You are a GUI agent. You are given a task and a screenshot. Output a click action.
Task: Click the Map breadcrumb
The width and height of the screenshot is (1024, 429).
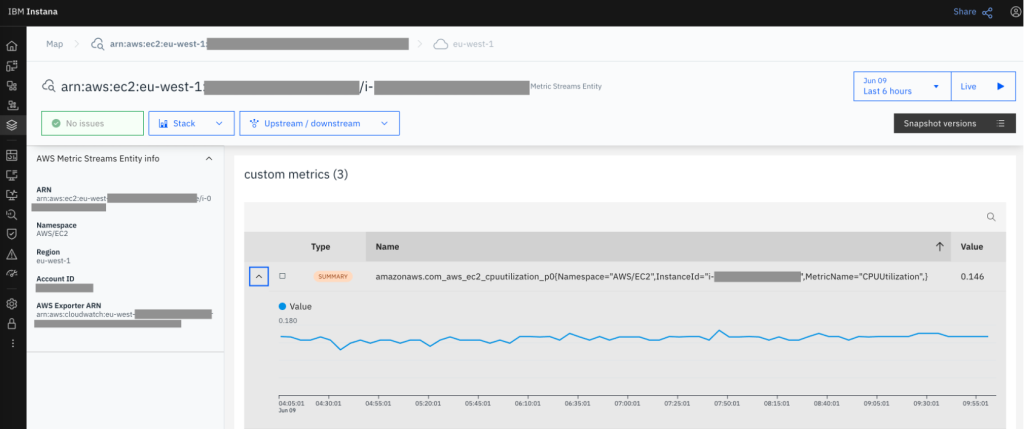[x=55, y=44]
